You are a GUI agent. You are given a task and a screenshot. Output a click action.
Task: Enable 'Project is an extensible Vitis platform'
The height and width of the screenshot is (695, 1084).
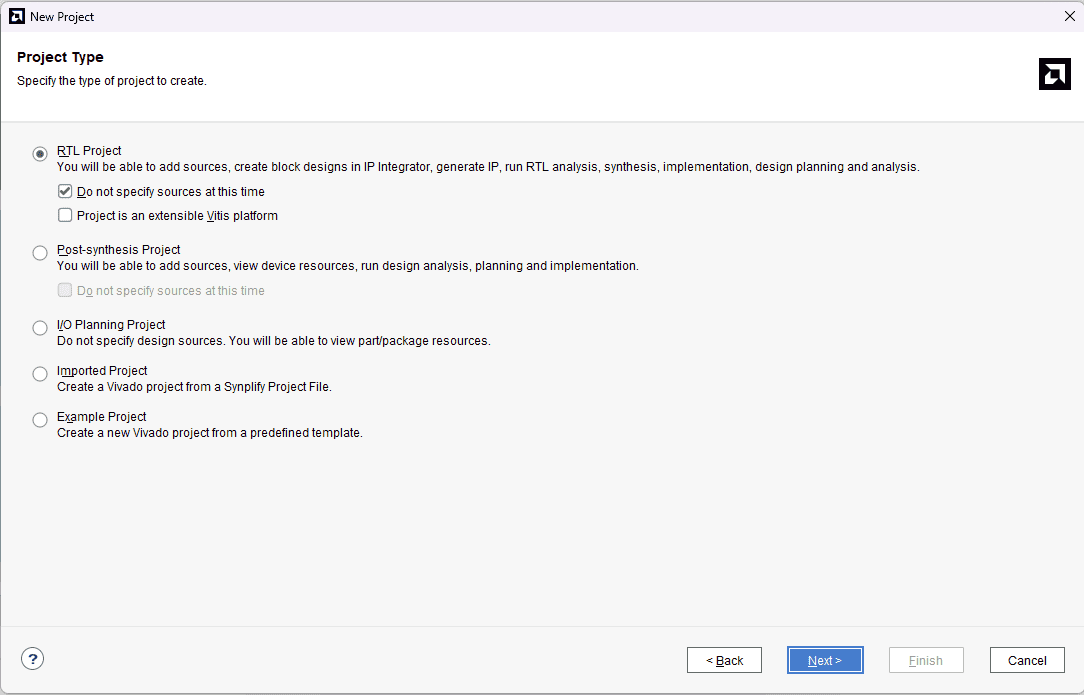coord(65,215)
